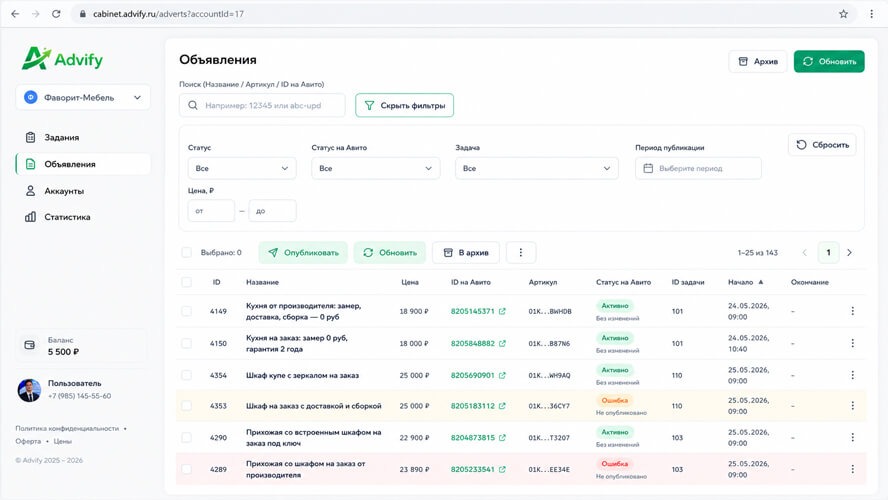Image resolution: width=888 pixels, height=500 pixels.
Task: Click the calendar icon in period field
Action: 648,168
